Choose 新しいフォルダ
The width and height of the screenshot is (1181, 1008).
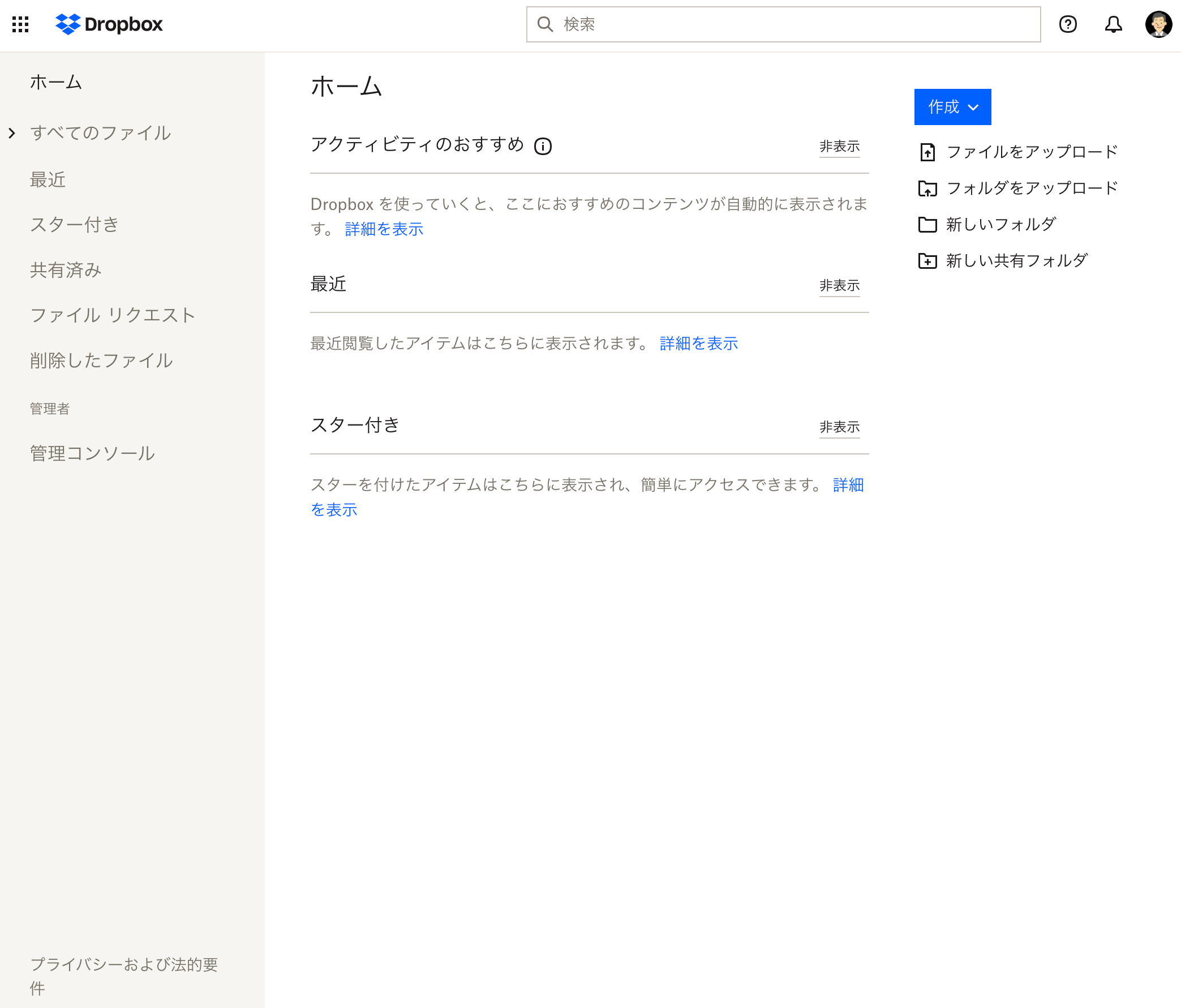click(x=1001, y=225)
